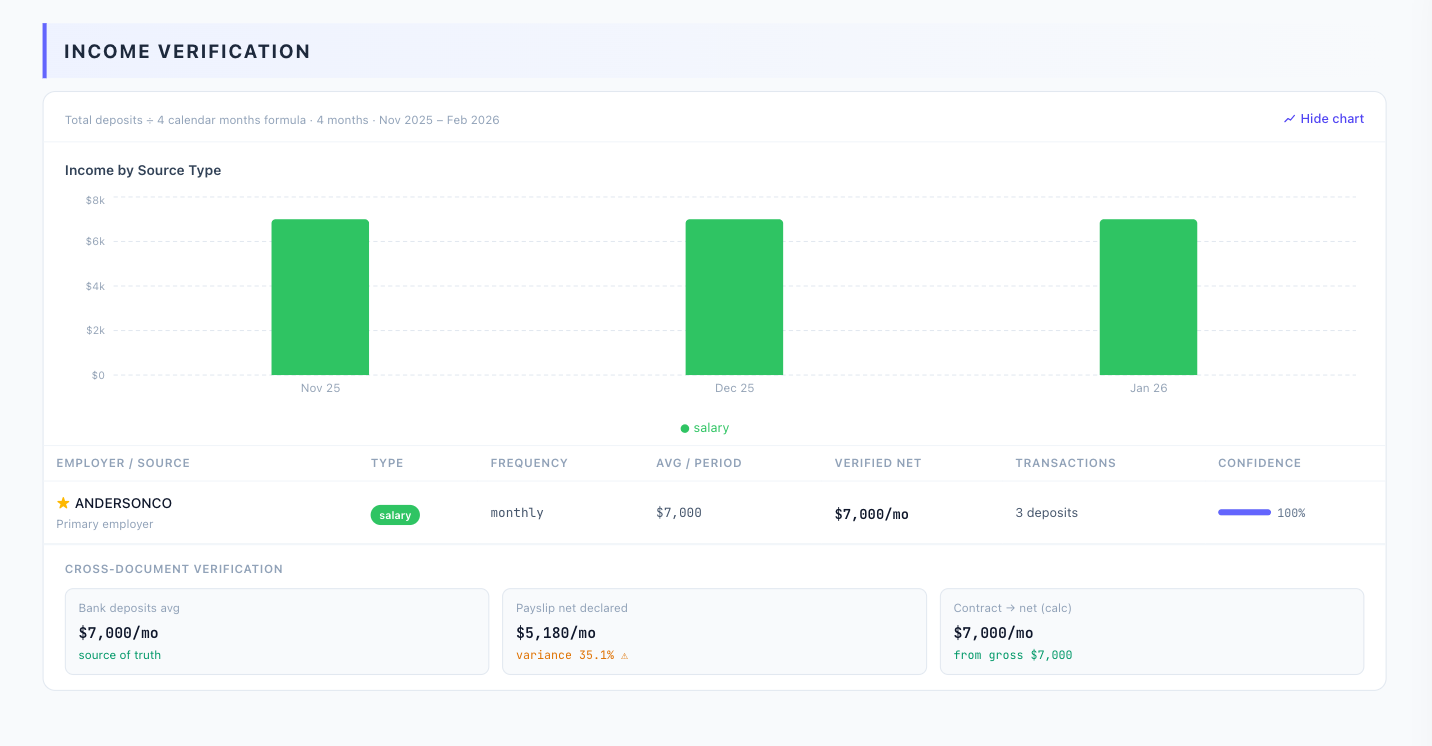
Task: Click the Hide chart trend icon
Action: point(1289,119)
